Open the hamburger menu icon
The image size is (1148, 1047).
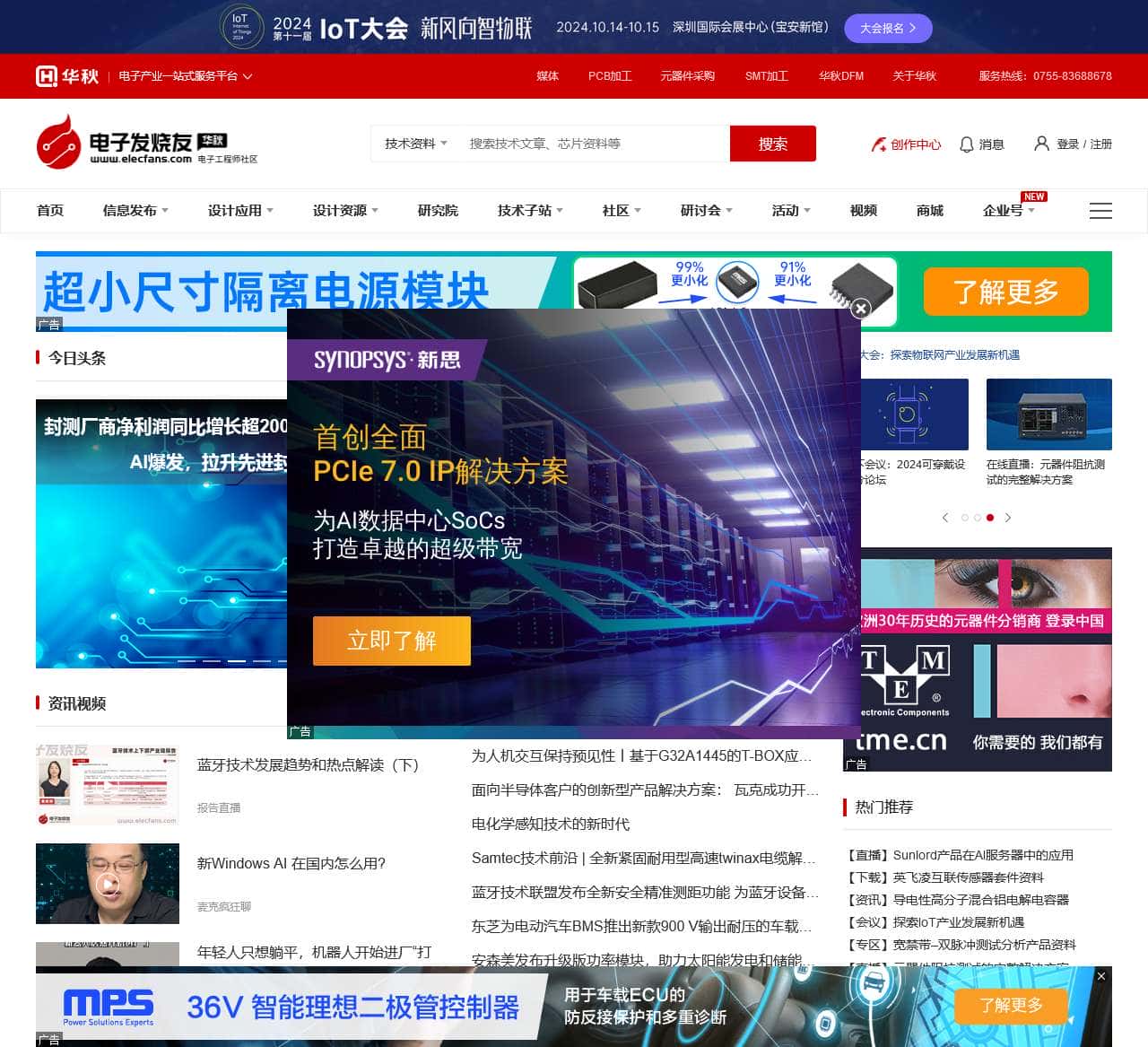(1100, 211)
